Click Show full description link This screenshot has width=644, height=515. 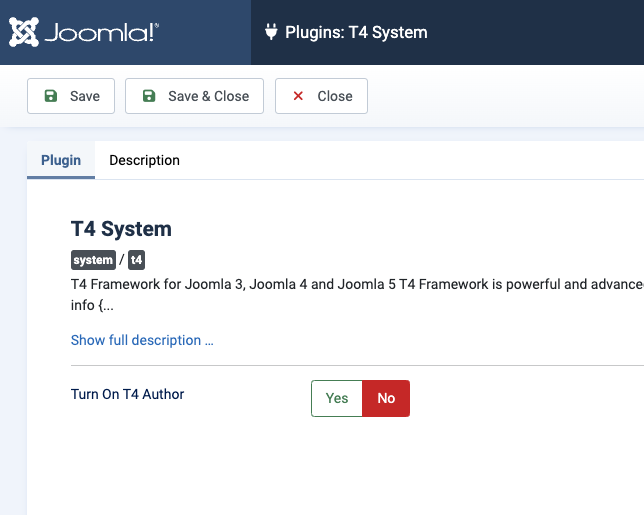[x=142, y=340]
